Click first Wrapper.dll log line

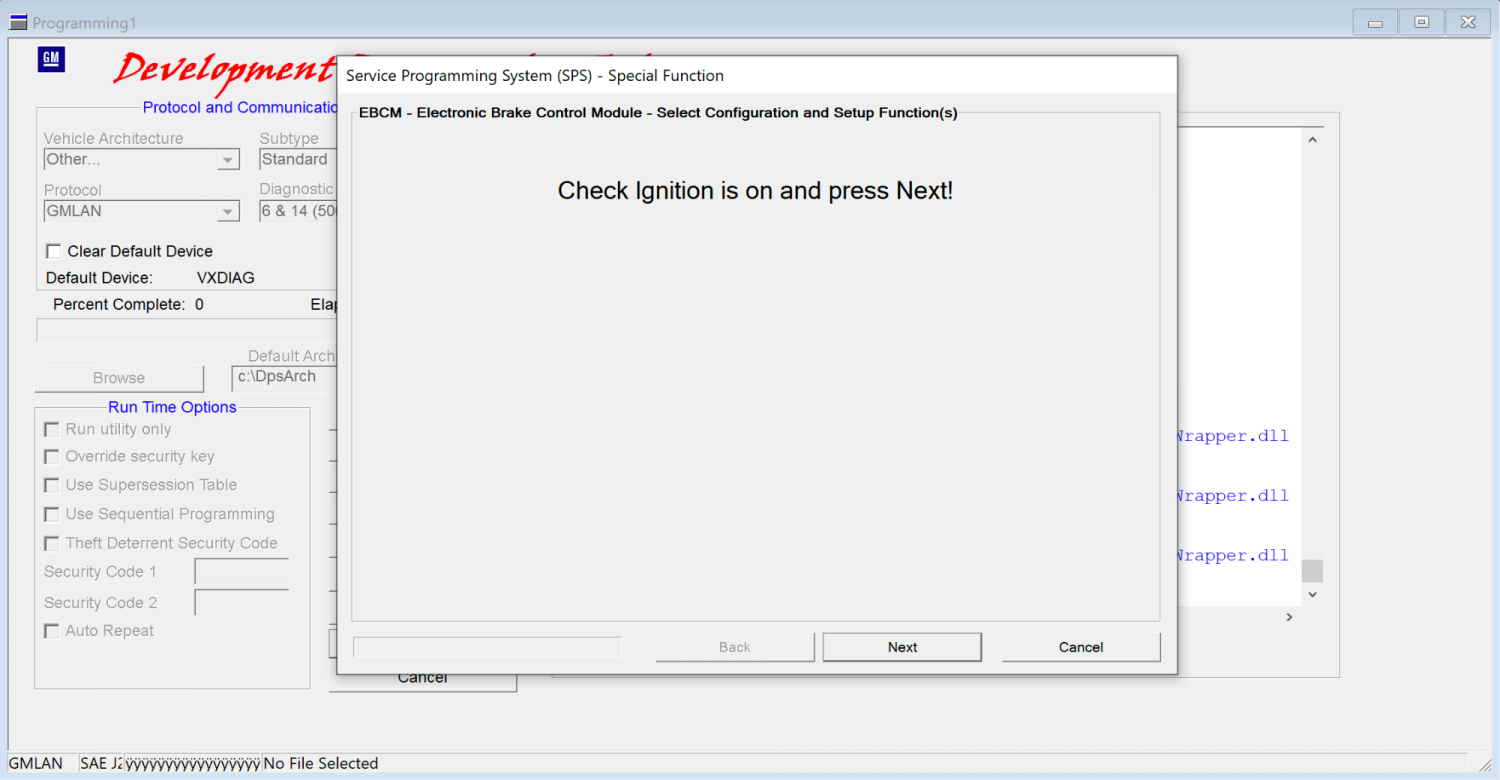tap(1233, 436)
